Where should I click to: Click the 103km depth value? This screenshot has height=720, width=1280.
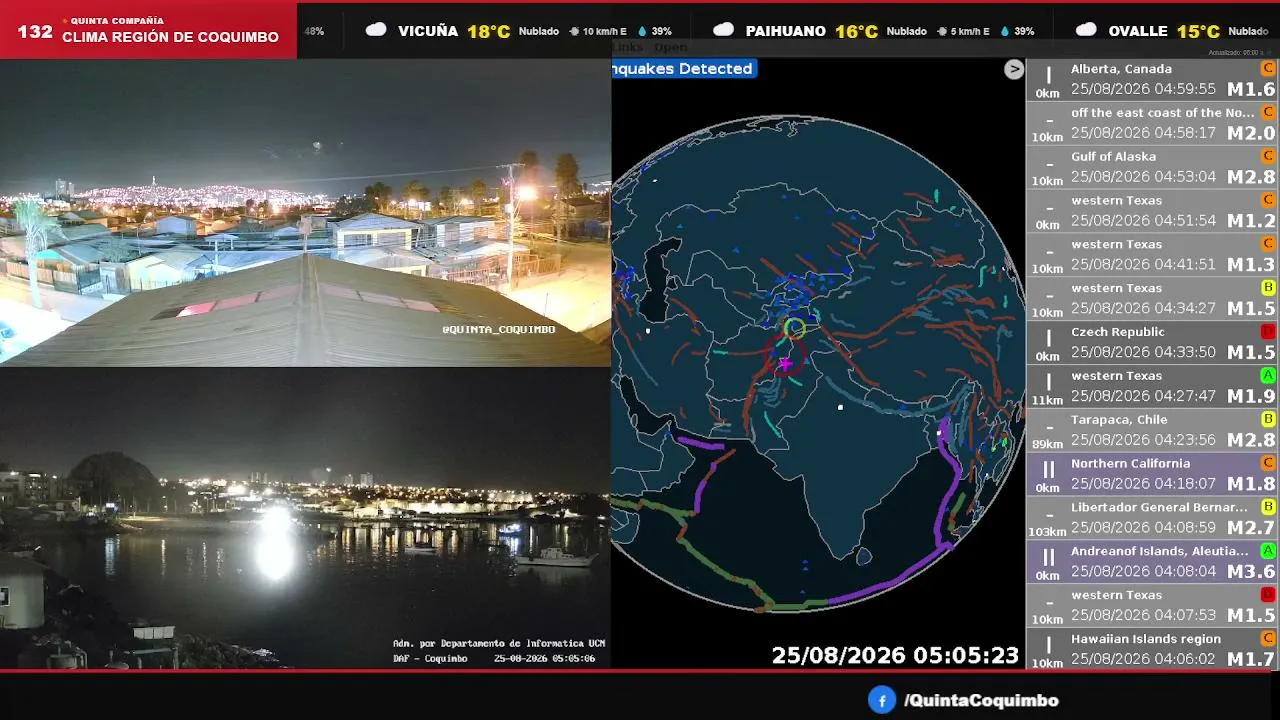coord(1048,532)
